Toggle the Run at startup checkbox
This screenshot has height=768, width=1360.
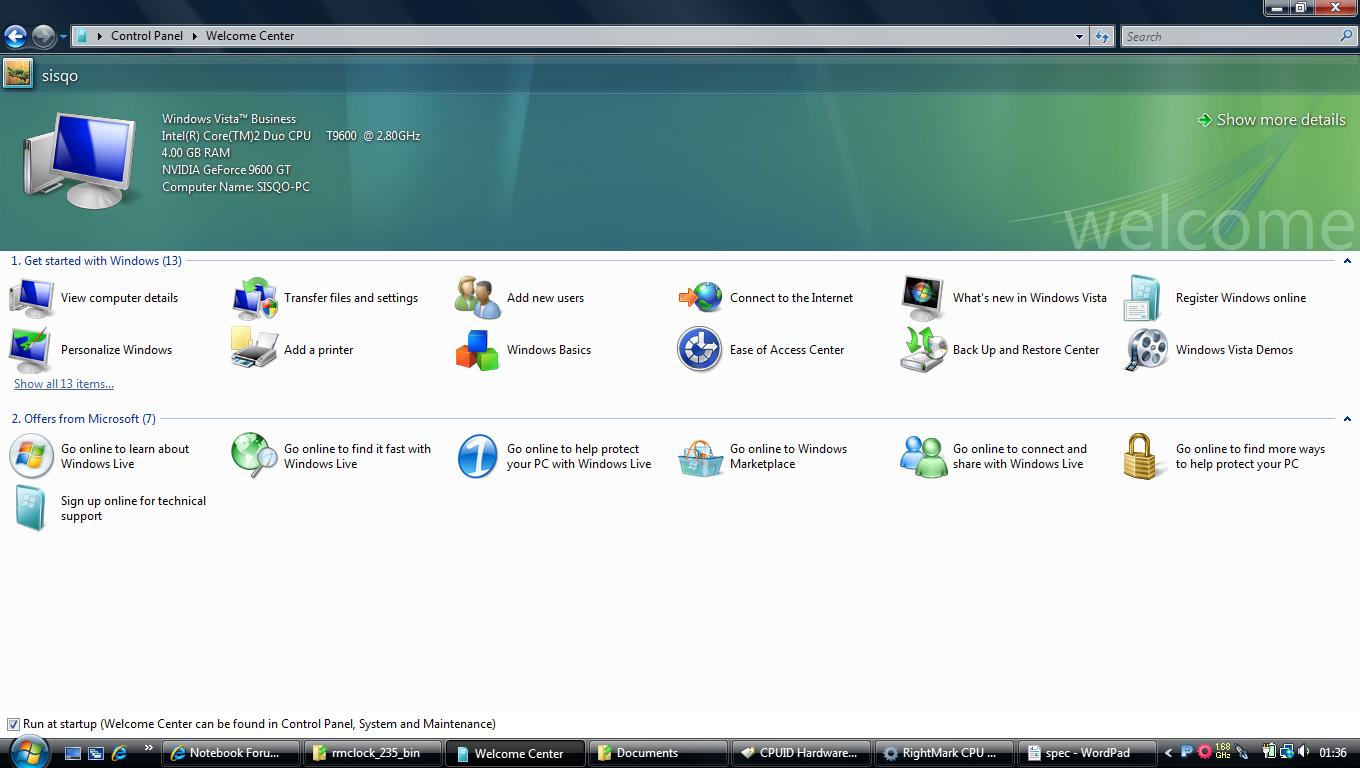[13, 724]
